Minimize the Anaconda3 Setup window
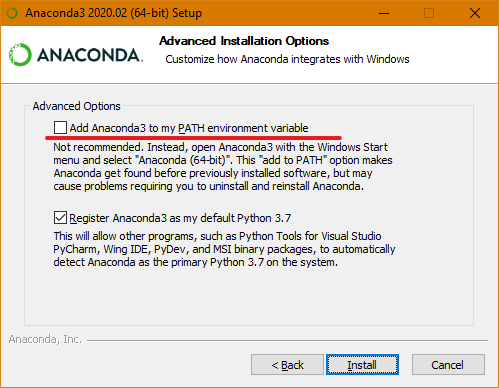 [x=384, y=13]
